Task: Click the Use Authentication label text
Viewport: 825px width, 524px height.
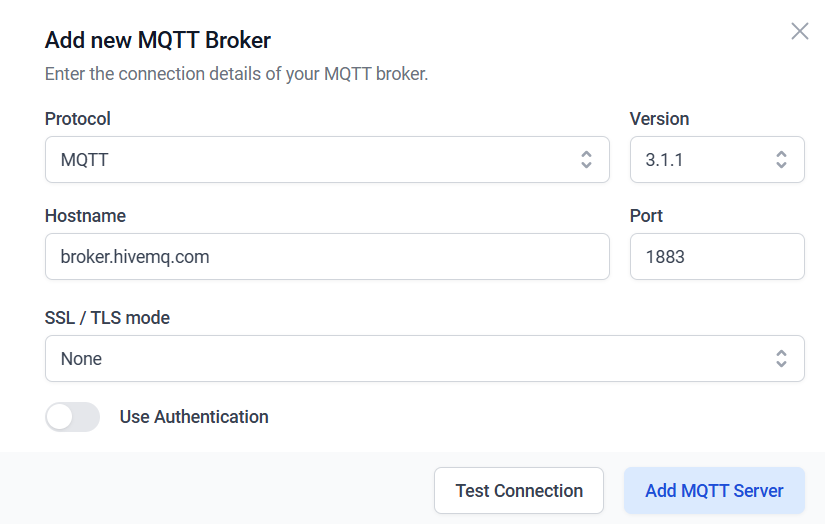Action: pos(194,417)
